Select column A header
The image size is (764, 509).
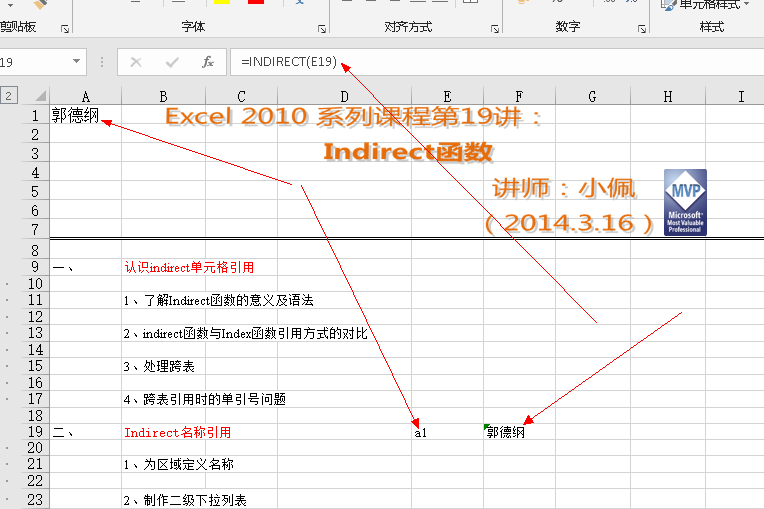tap(85, 96)
